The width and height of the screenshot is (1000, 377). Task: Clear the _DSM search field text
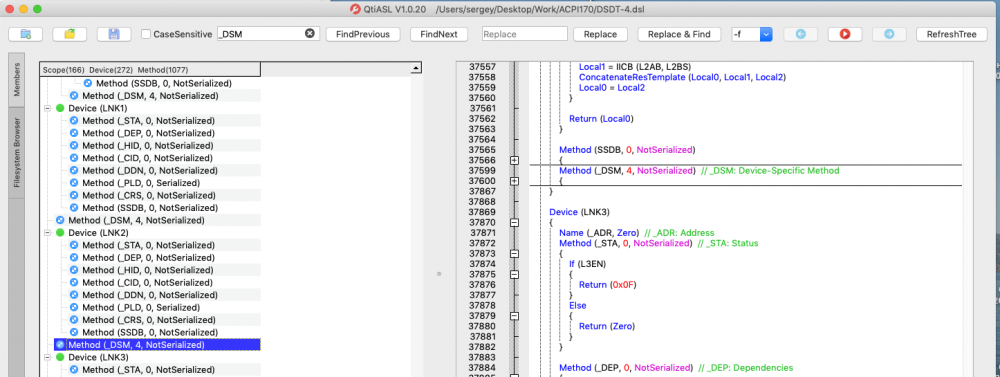coord(310,34)
